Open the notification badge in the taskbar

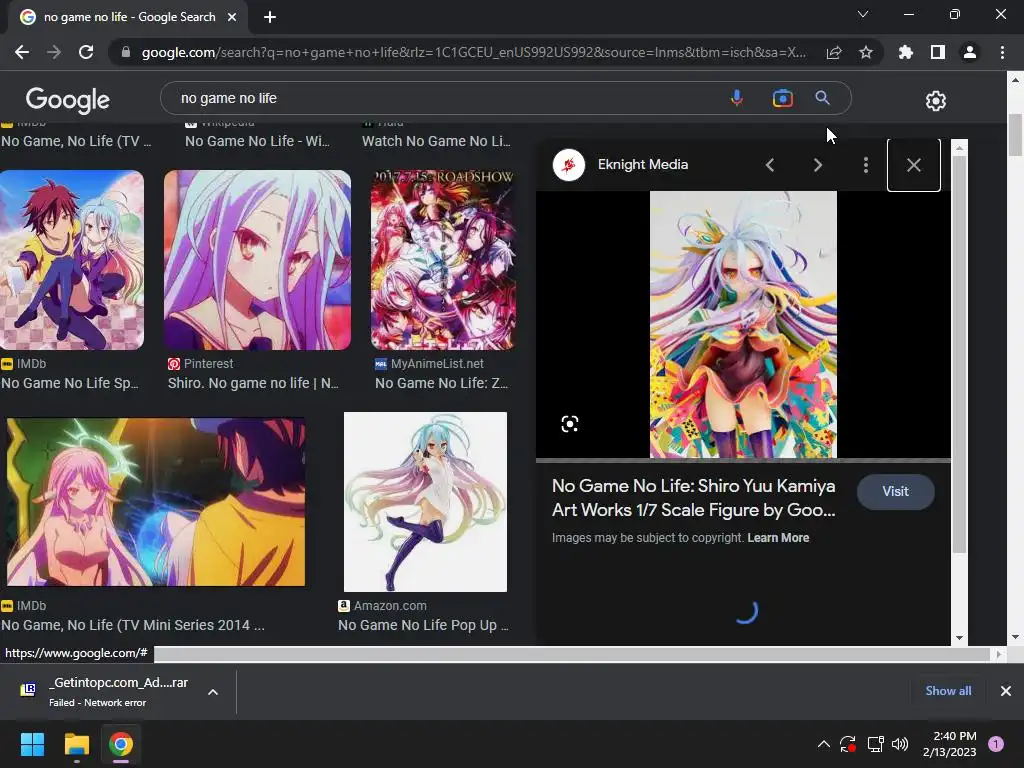click(x=996, y=744)
